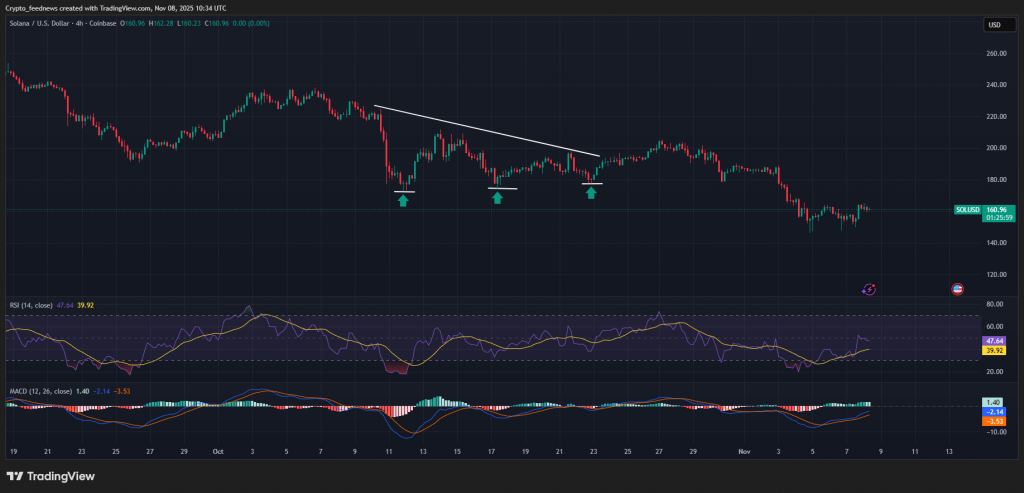Click the 160.96 current price countdown box
The image size is (1024, 493).
pos(997,213)
